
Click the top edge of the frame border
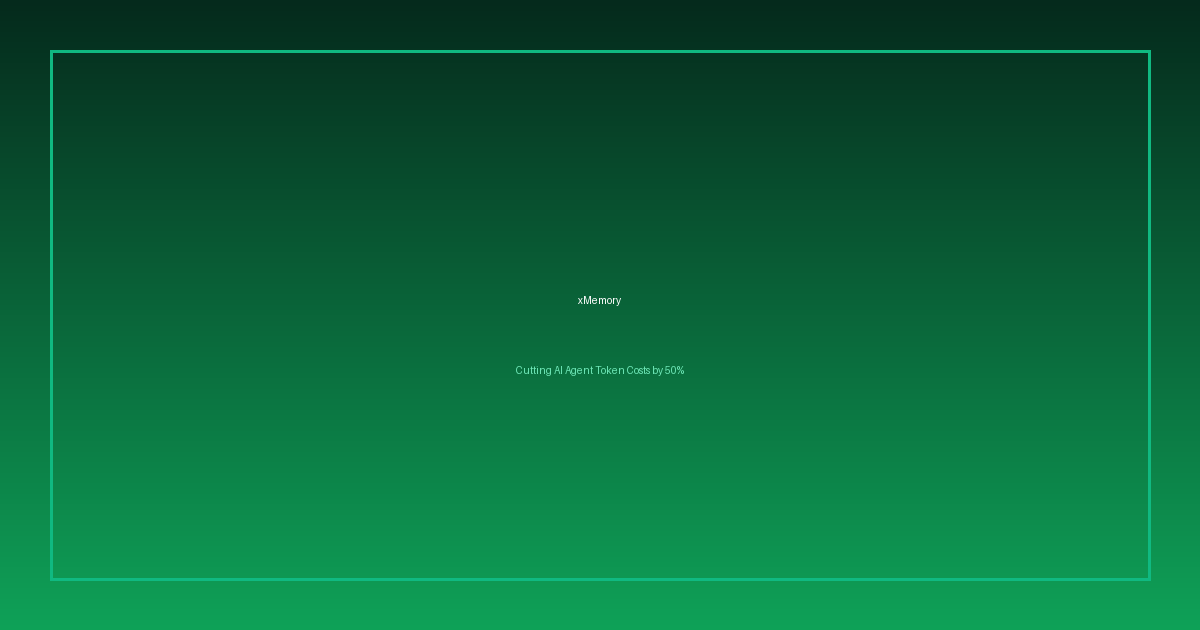coord(600,51)
